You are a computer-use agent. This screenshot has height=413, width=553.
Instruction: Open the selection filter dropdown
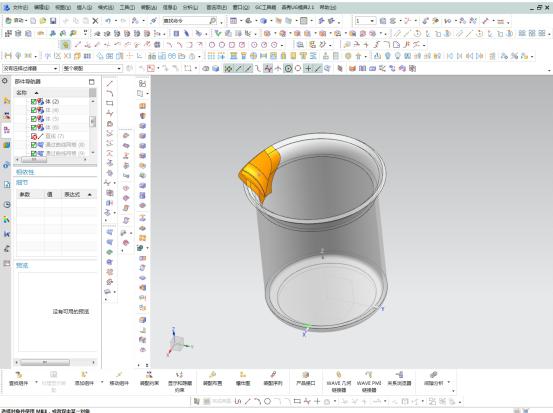(31, 68)
